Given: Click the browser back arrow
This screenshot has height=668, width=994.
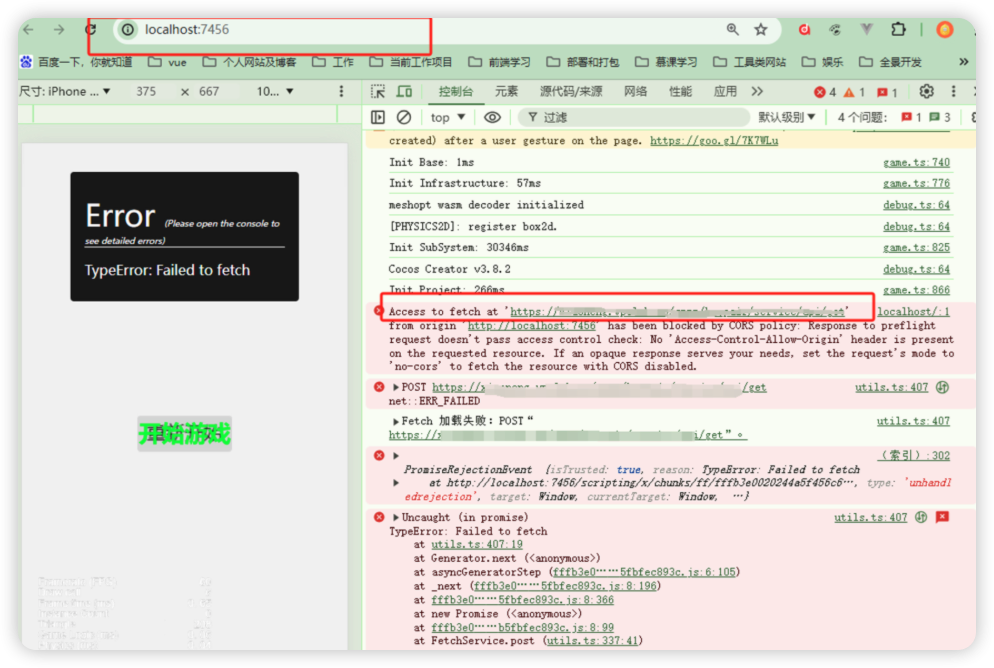Looking at the screenshot, I should tap(29, 30).
